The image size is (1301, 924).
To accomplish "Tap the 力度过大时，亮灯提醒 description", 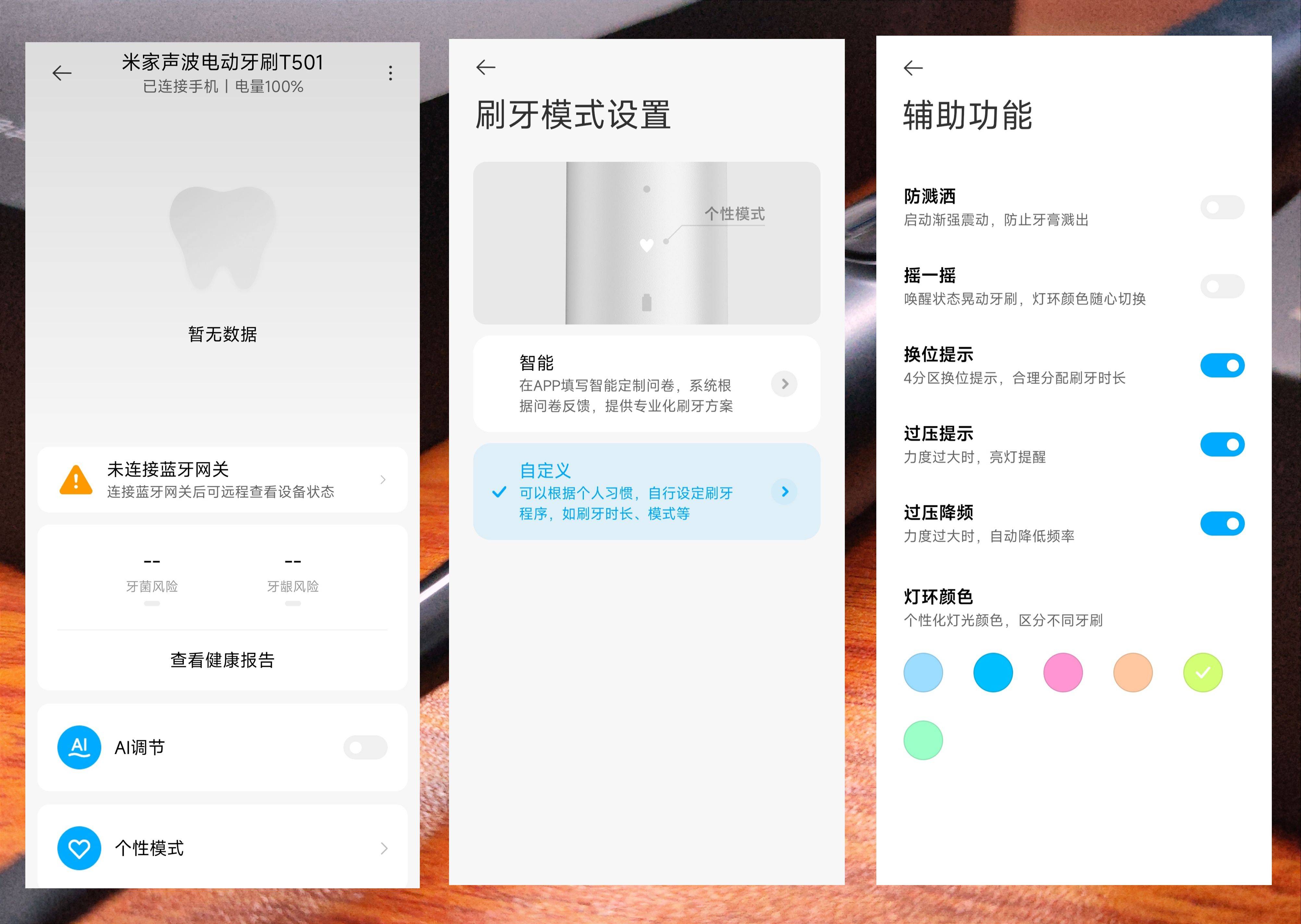I will tap(975, 457).
